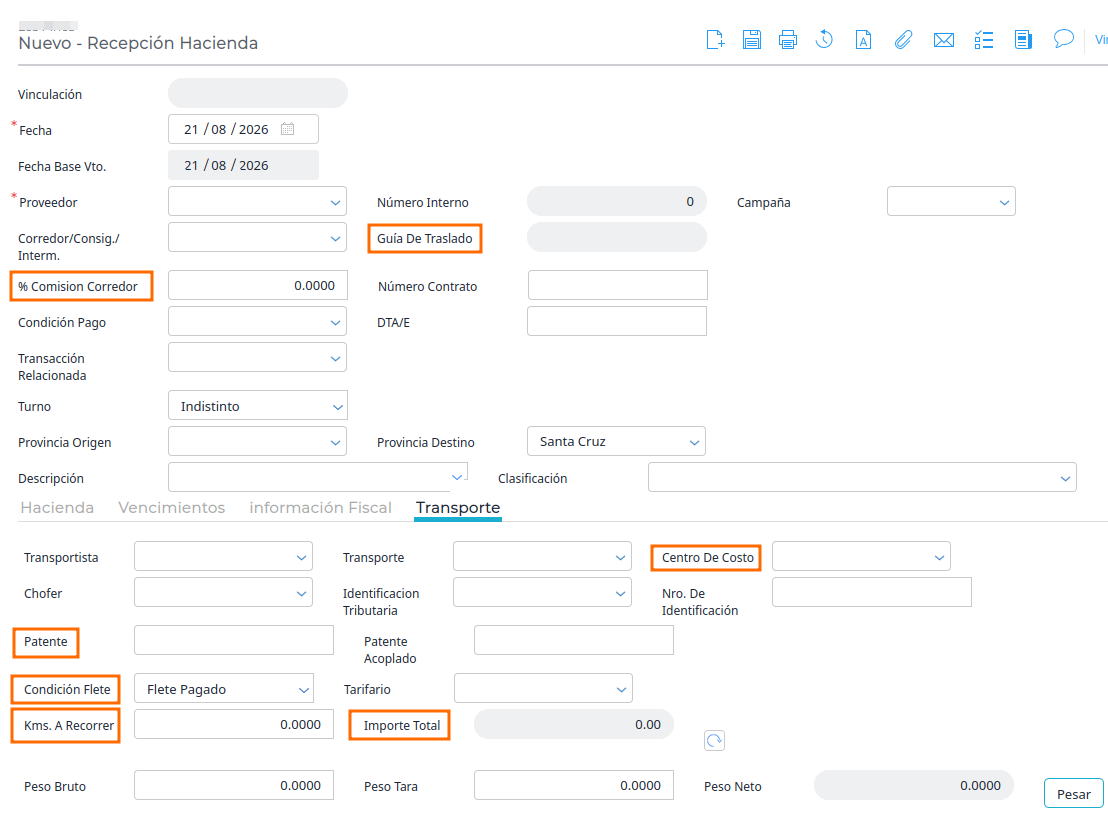Switch to the Vencimientos tab
Screen dimensions: 1108x819
coord(172,507)
